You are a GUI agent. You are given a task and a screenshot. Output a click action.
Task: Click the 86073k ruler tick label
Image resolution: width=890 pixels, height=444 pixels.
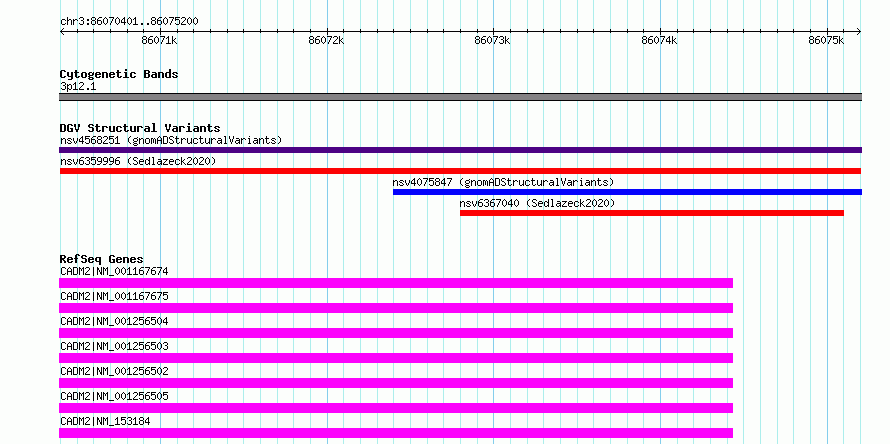[493, 40]
